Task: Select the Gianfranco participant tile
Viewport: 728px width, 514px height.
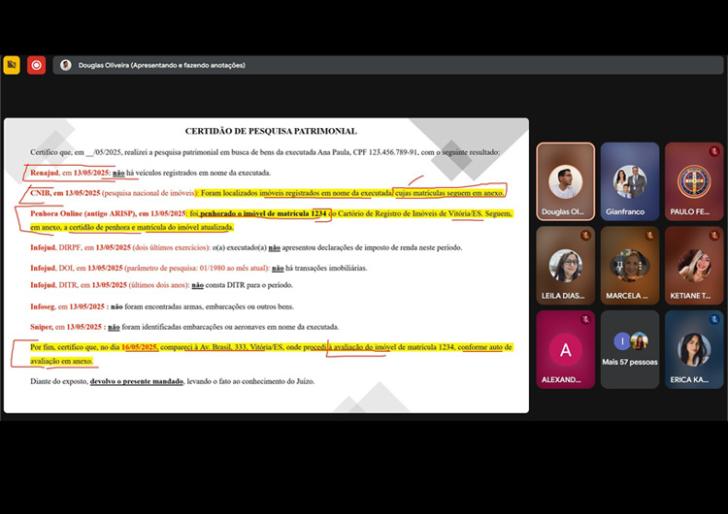Action: click(x=630, y=181)
